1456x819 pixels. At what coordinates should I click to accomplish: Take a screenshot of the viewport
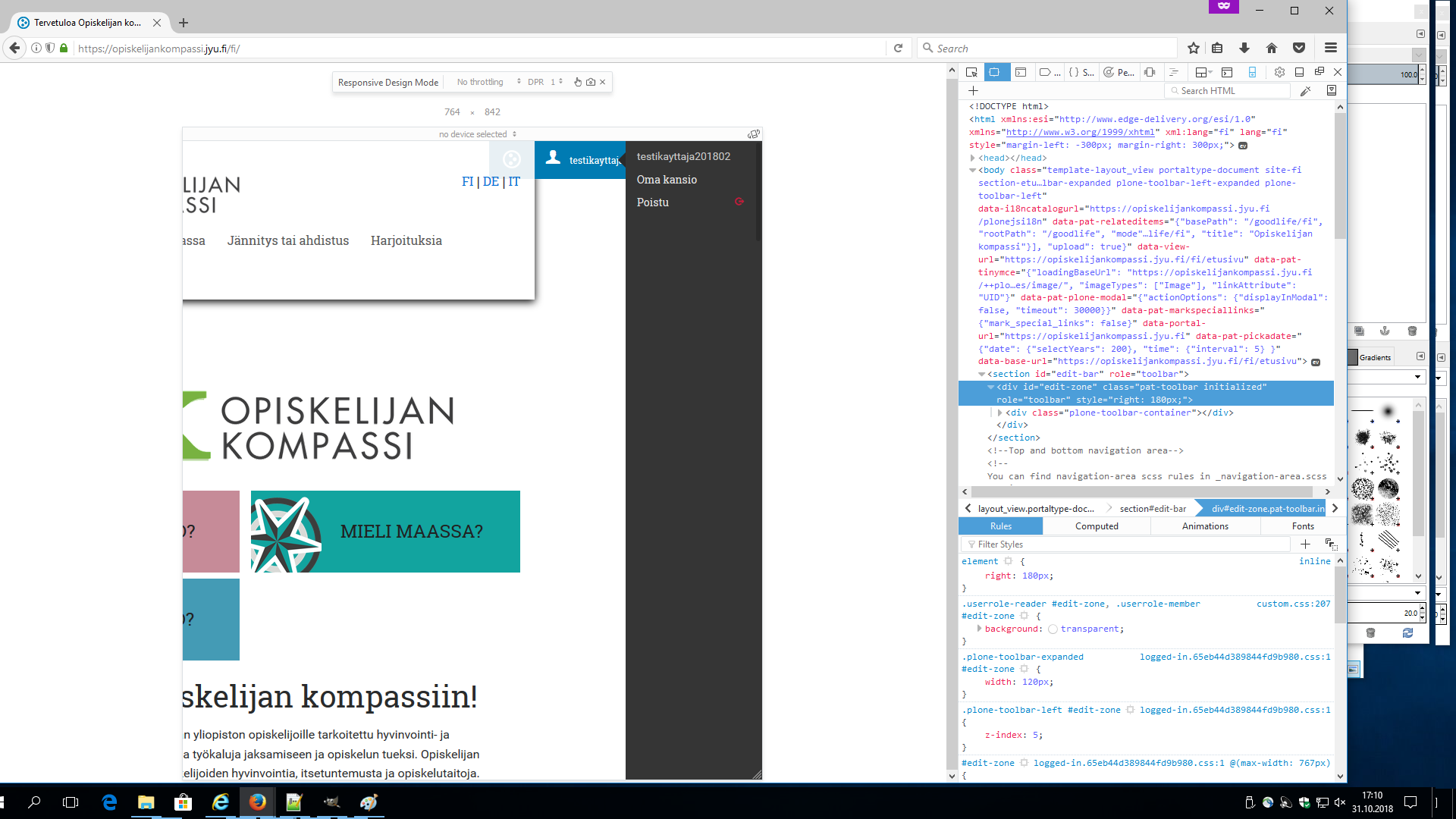[x=591, y=82]
